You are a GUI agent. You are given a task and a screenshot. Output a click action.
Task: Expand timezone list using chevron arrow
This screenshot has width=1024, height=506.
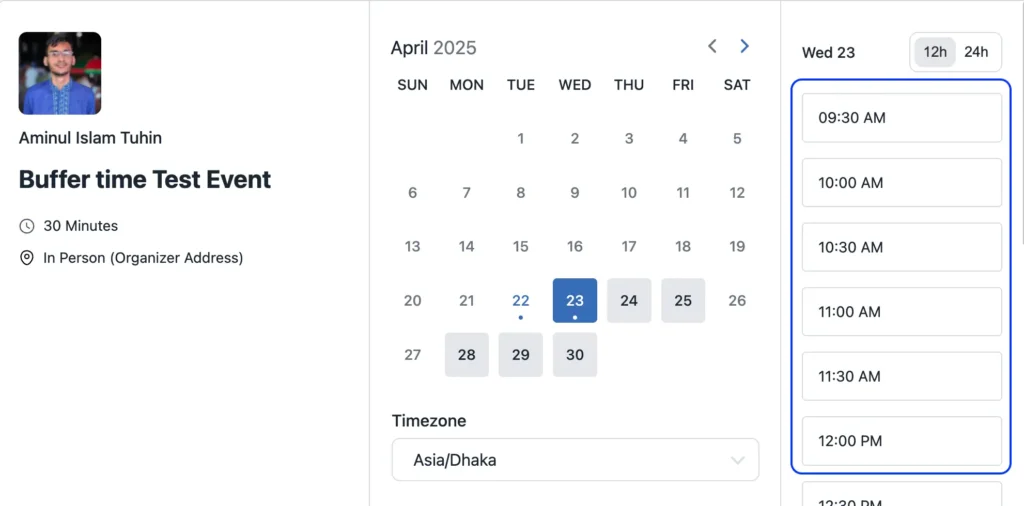[x=737, y=460]
